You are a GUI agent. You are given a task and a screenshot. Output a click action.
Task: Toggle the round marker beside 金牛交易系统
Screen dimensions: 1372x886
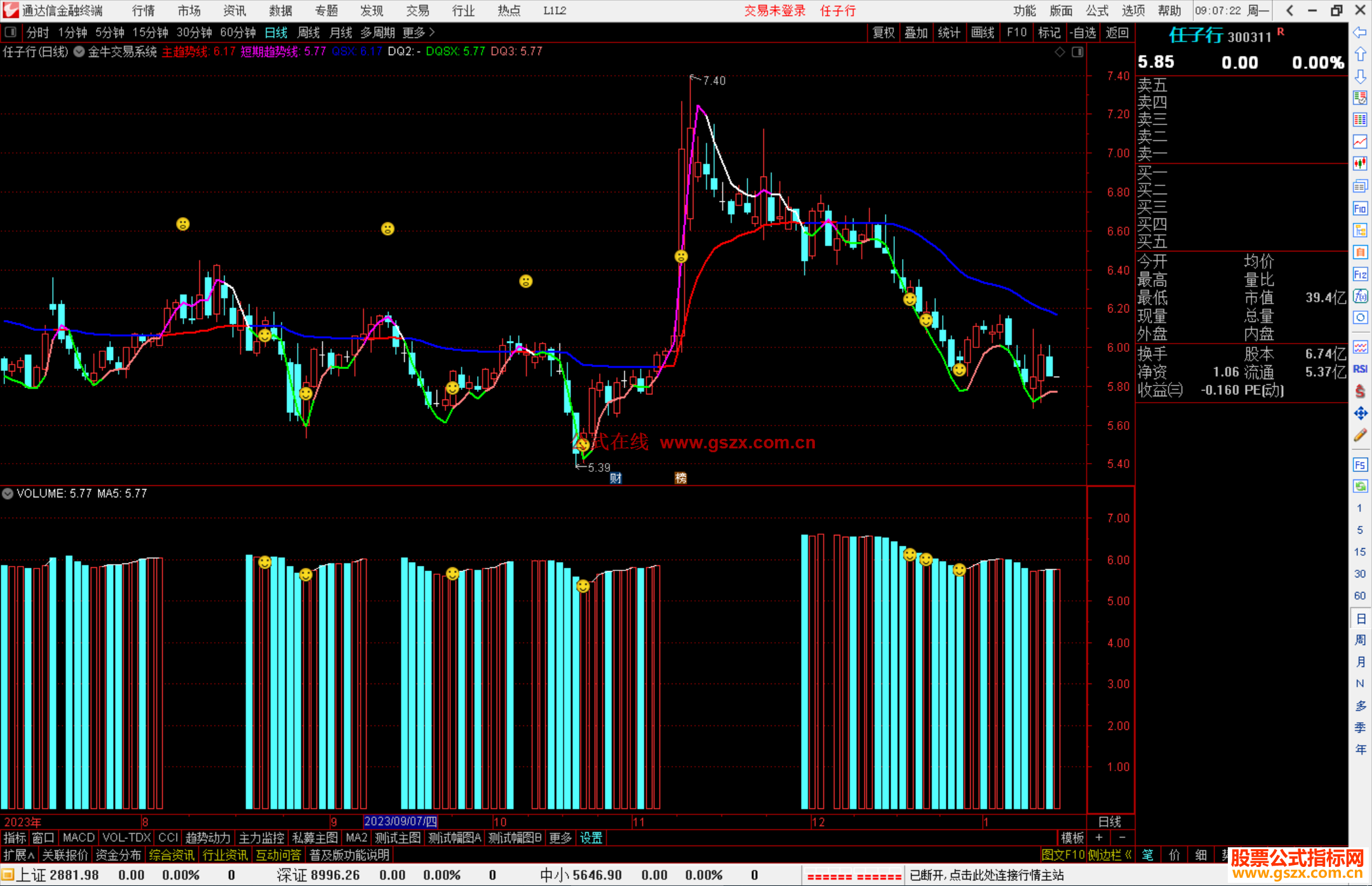click(x=79, y=52)
